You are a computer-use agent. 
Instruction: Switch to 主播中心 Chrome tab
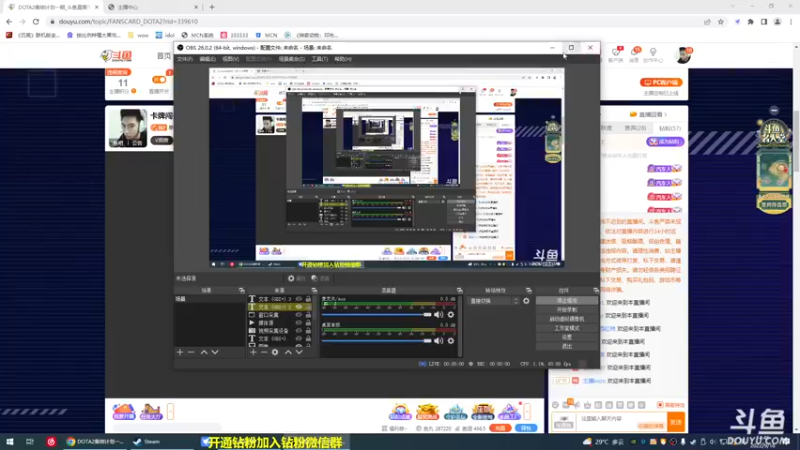pos(153,7)
